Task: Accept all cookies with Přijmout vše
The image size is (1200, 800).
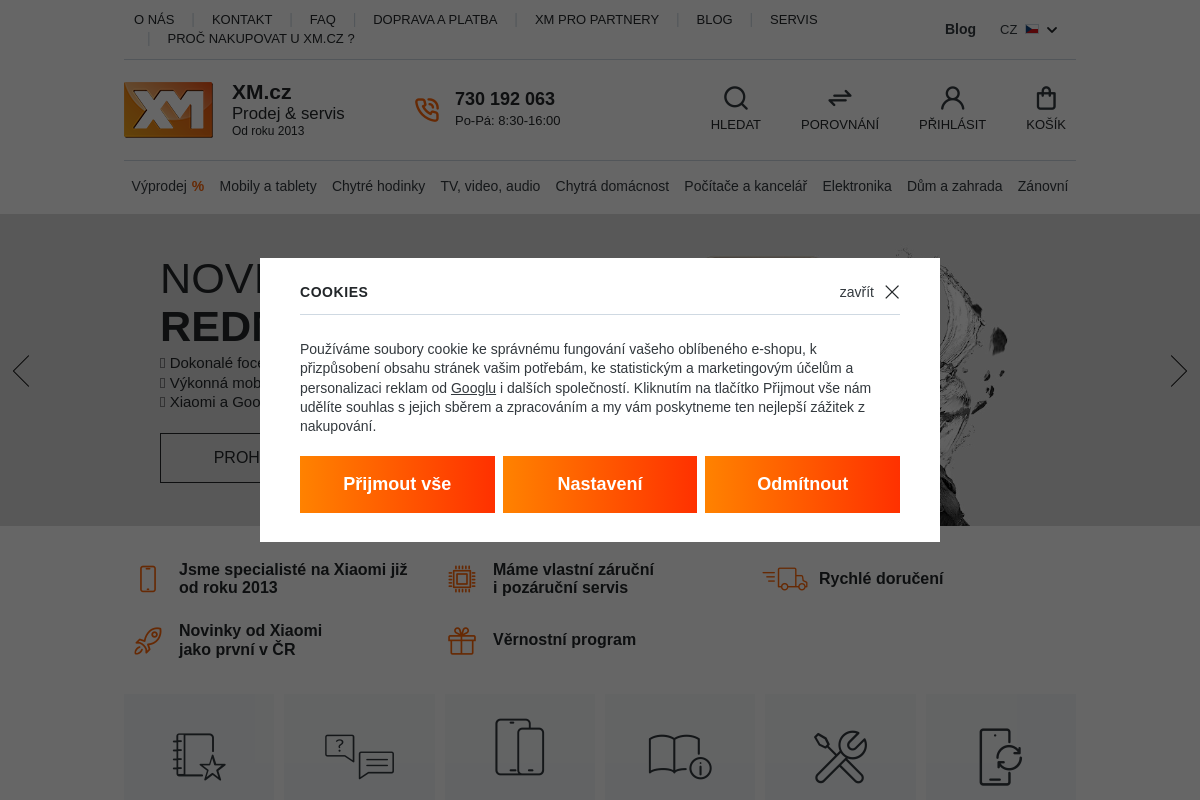Action: [397, 484]
